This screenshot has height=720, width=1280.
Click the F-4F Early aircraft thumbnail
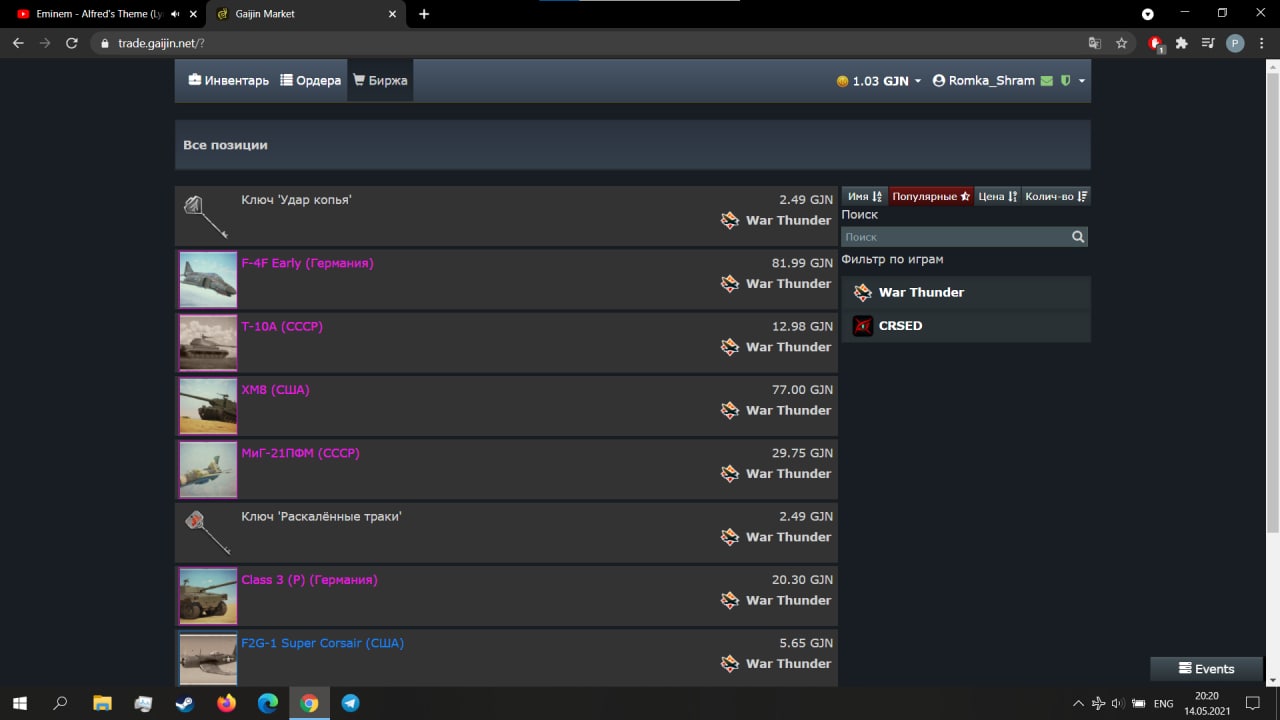208,279
